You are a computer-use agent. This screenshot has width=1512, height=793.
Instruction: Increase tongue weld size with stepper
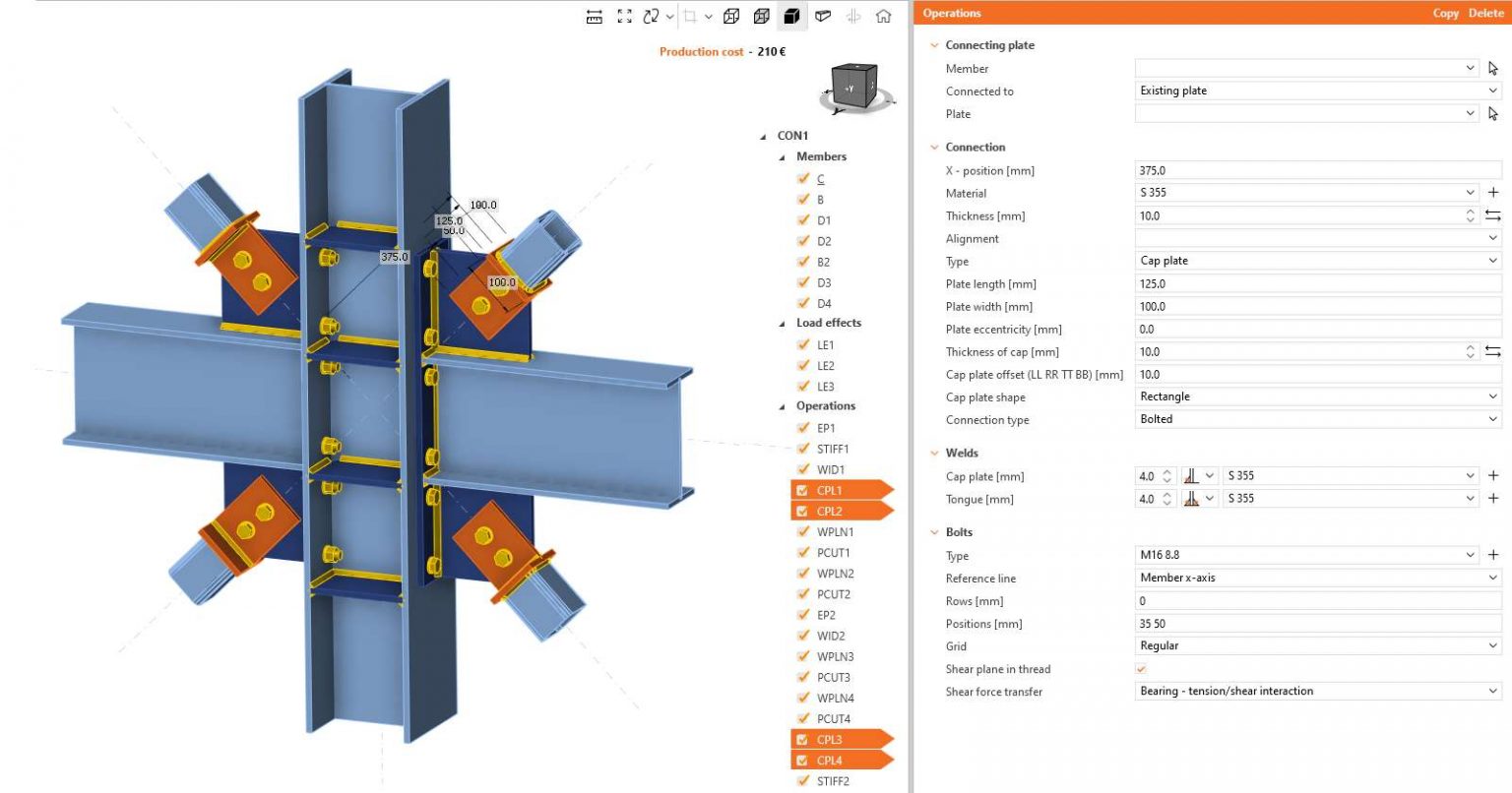pyautogui.click(x=1167, y=495)
